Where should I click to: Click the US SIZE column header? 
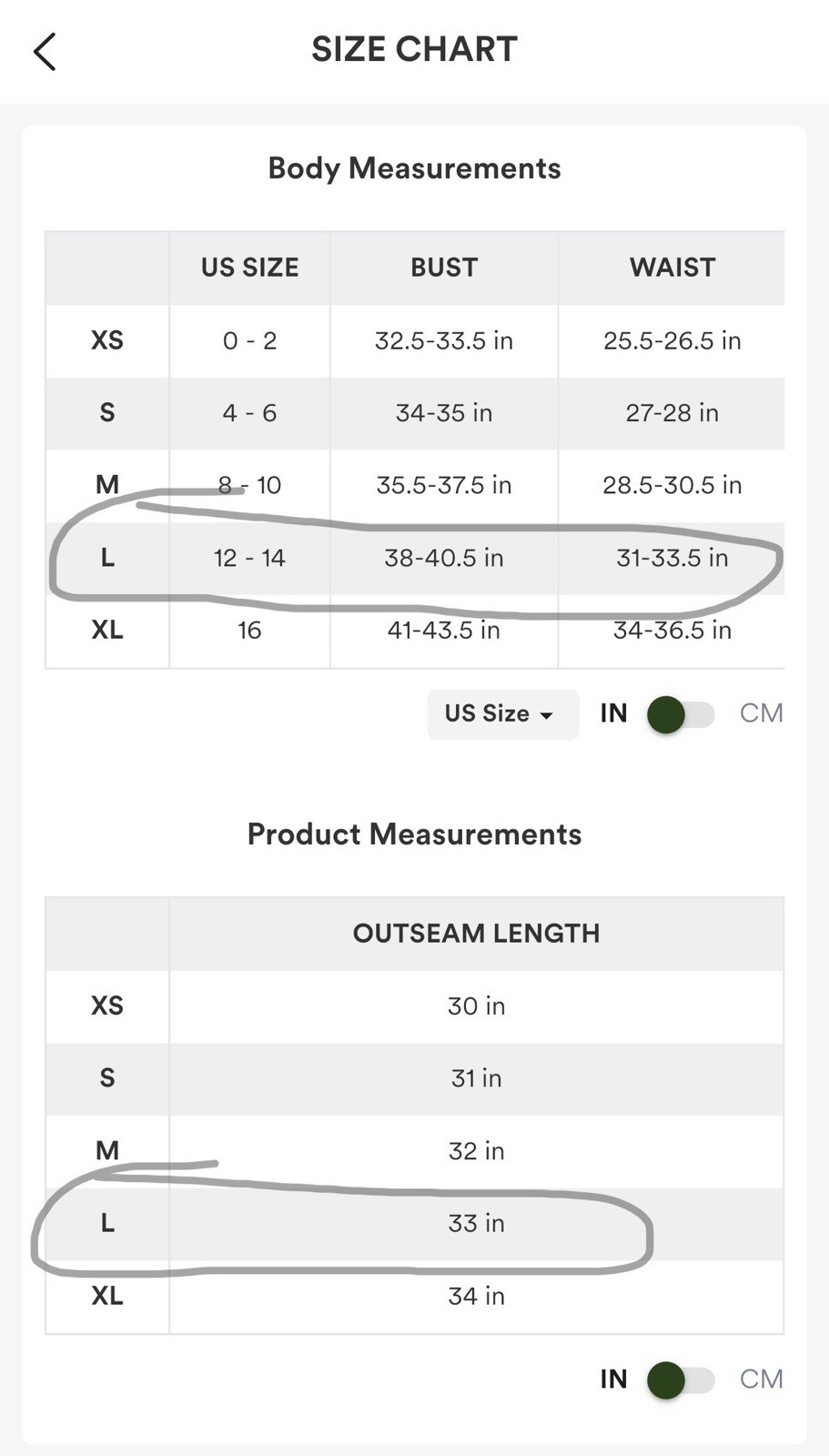(249, 268)
